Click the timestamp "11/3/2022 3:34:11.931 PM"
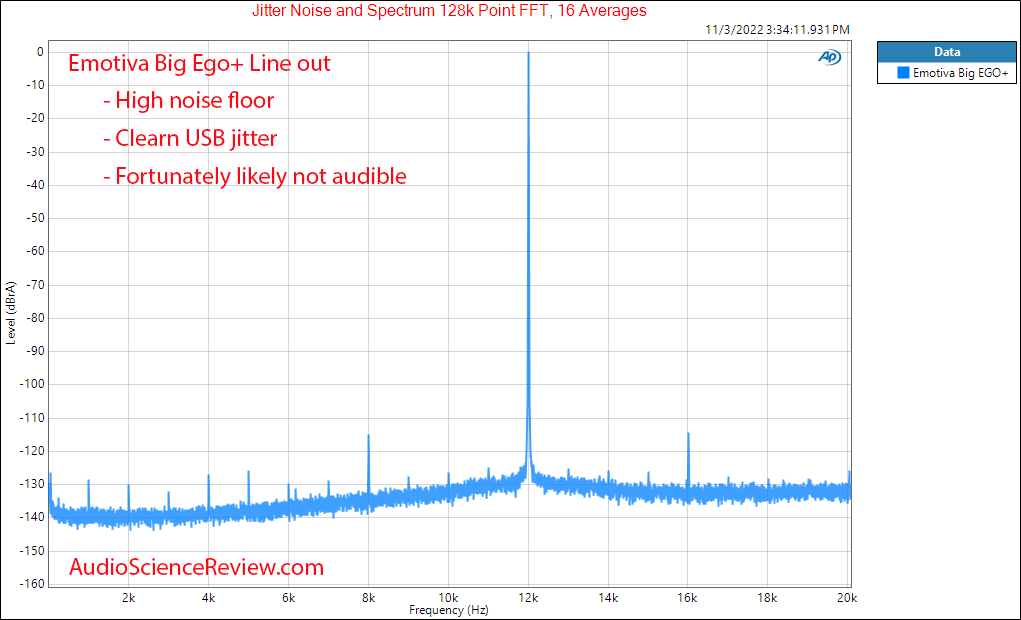Viewport: 1021px width, 620px height. (777, 29)
